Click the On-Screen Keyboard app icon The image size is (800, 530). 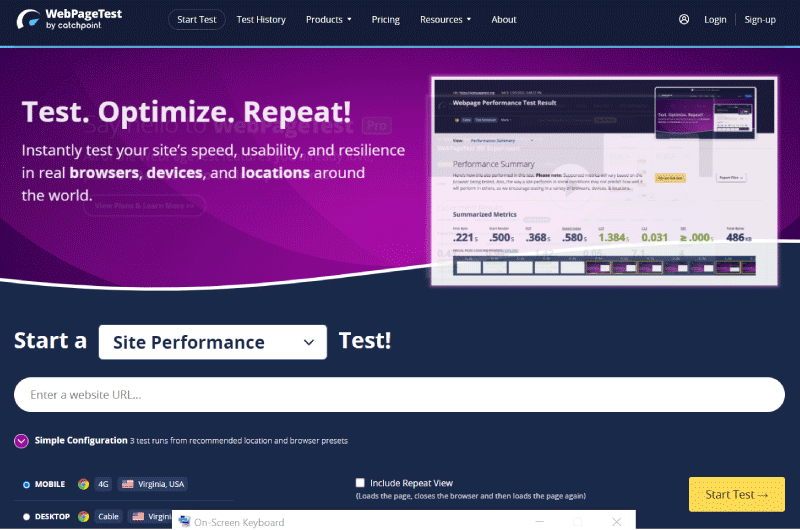coord(184,521)
